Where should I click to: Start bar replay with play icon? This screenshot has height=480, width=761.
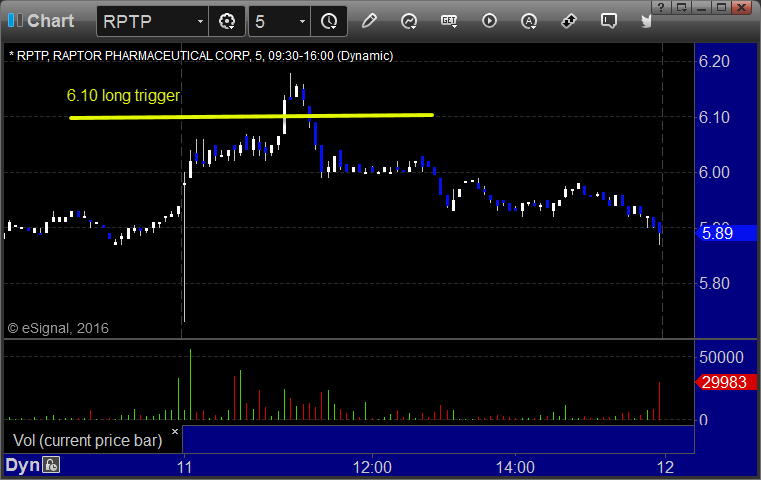tap(489, 21)
